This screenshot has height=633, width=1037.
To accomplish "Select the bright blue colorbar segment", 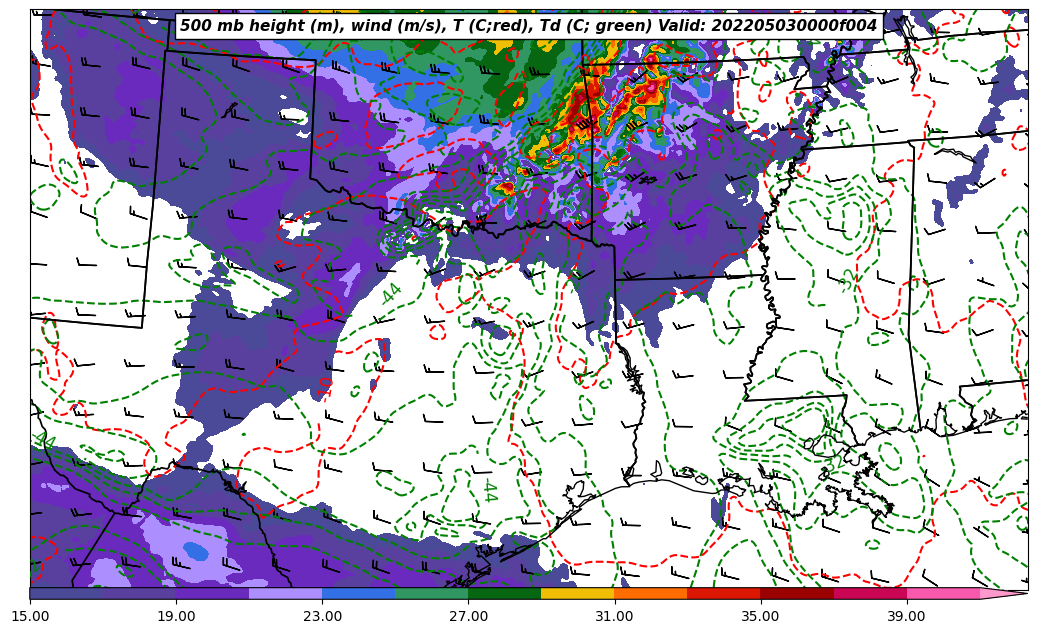I will (358, 593).
